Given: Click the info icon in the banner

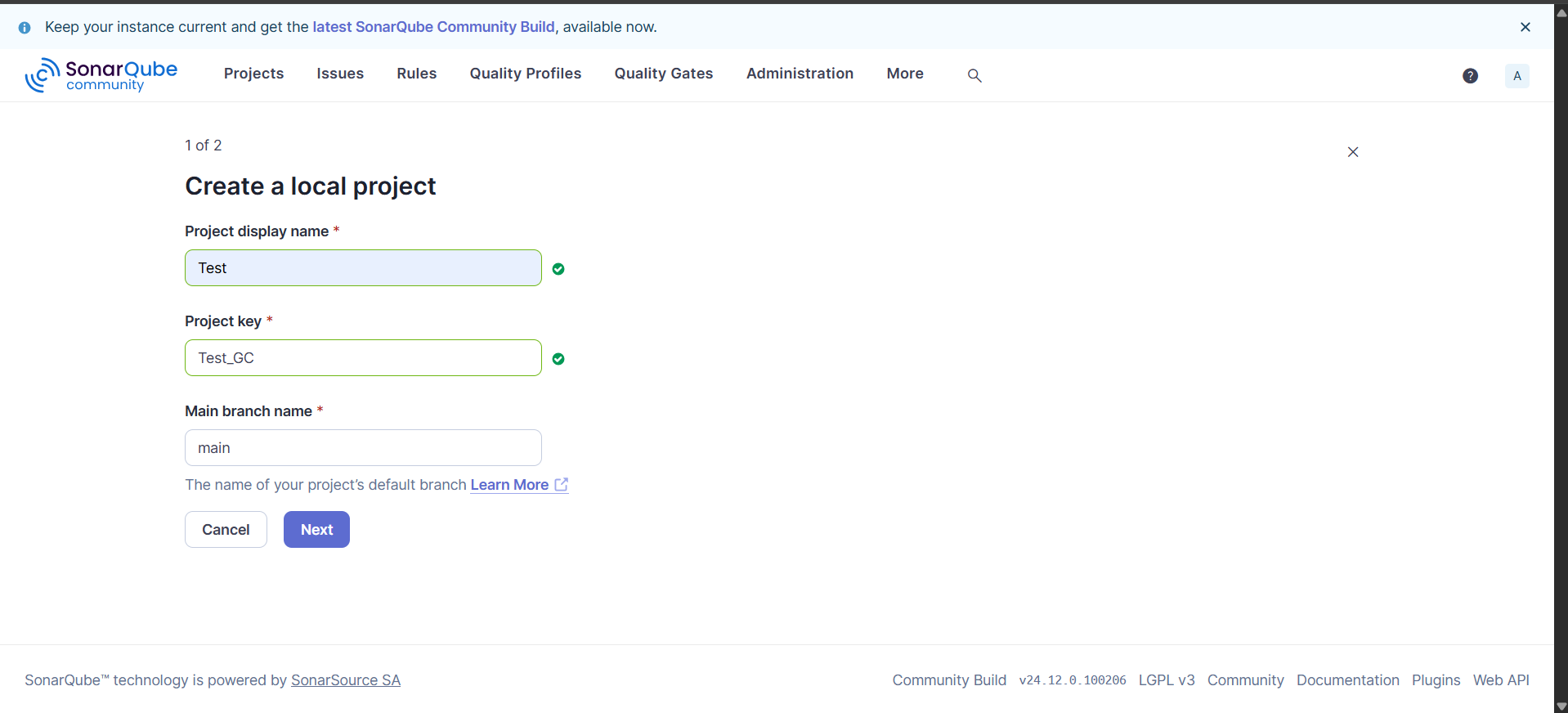Looking at the screenshot, I should point(25,28).
